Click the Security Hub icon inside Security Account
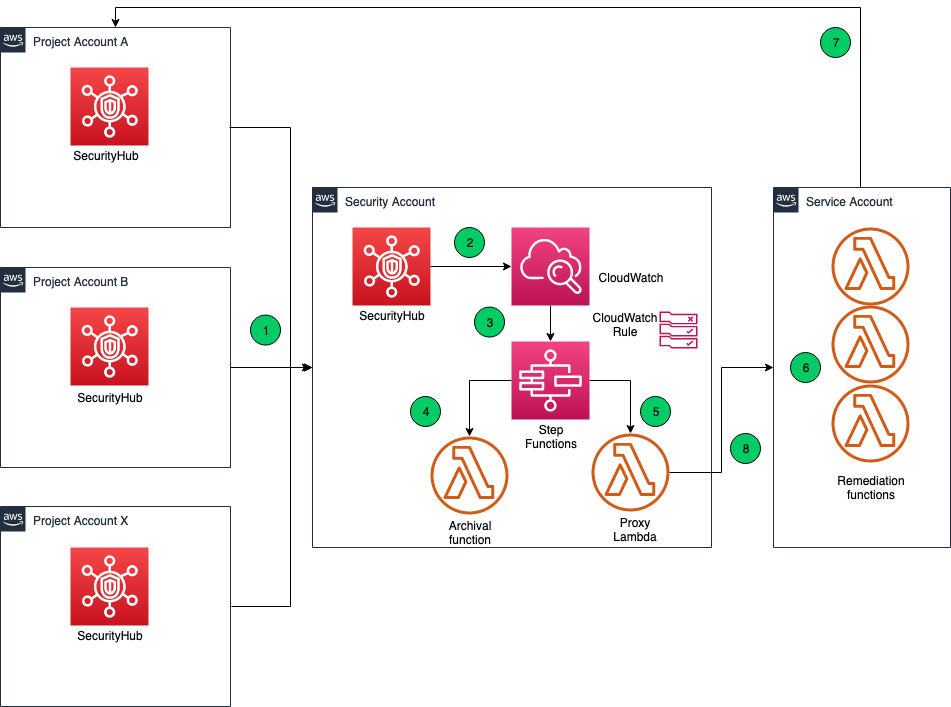Screen dimensions: 951x707 point(391,266)
